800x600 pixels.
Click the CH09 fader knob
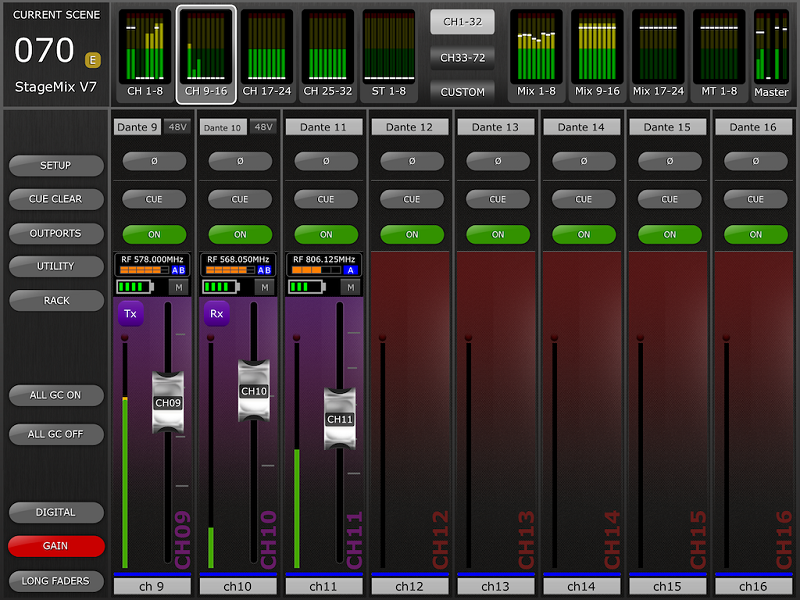[168, 403]
